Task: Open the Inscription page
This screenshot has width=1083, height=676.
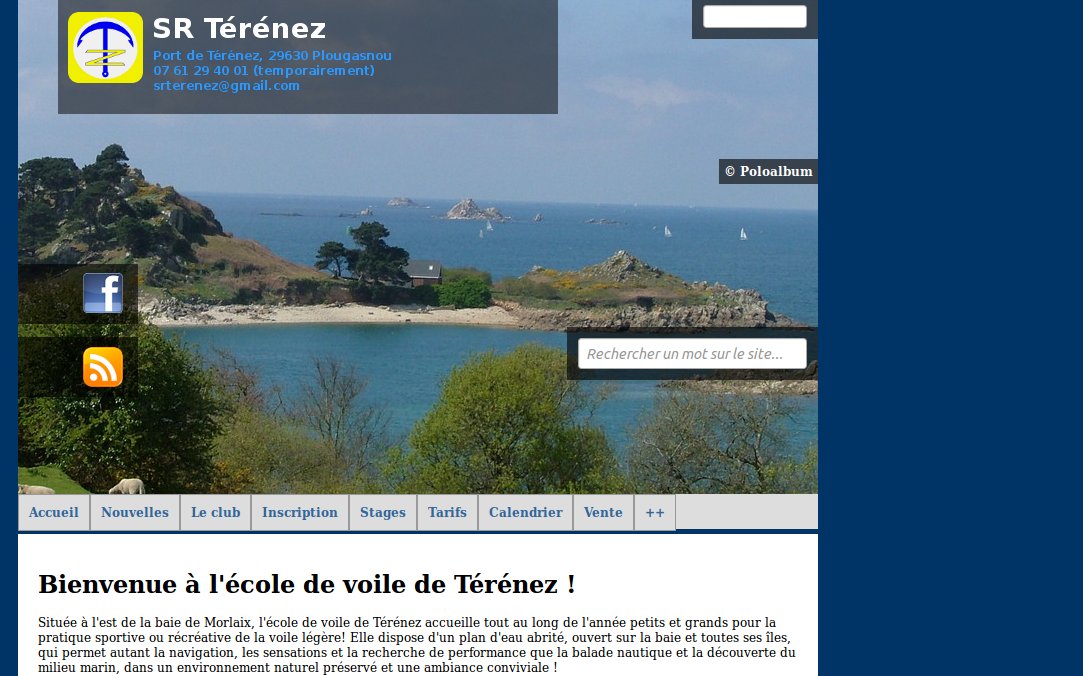Action: (300, 512)
